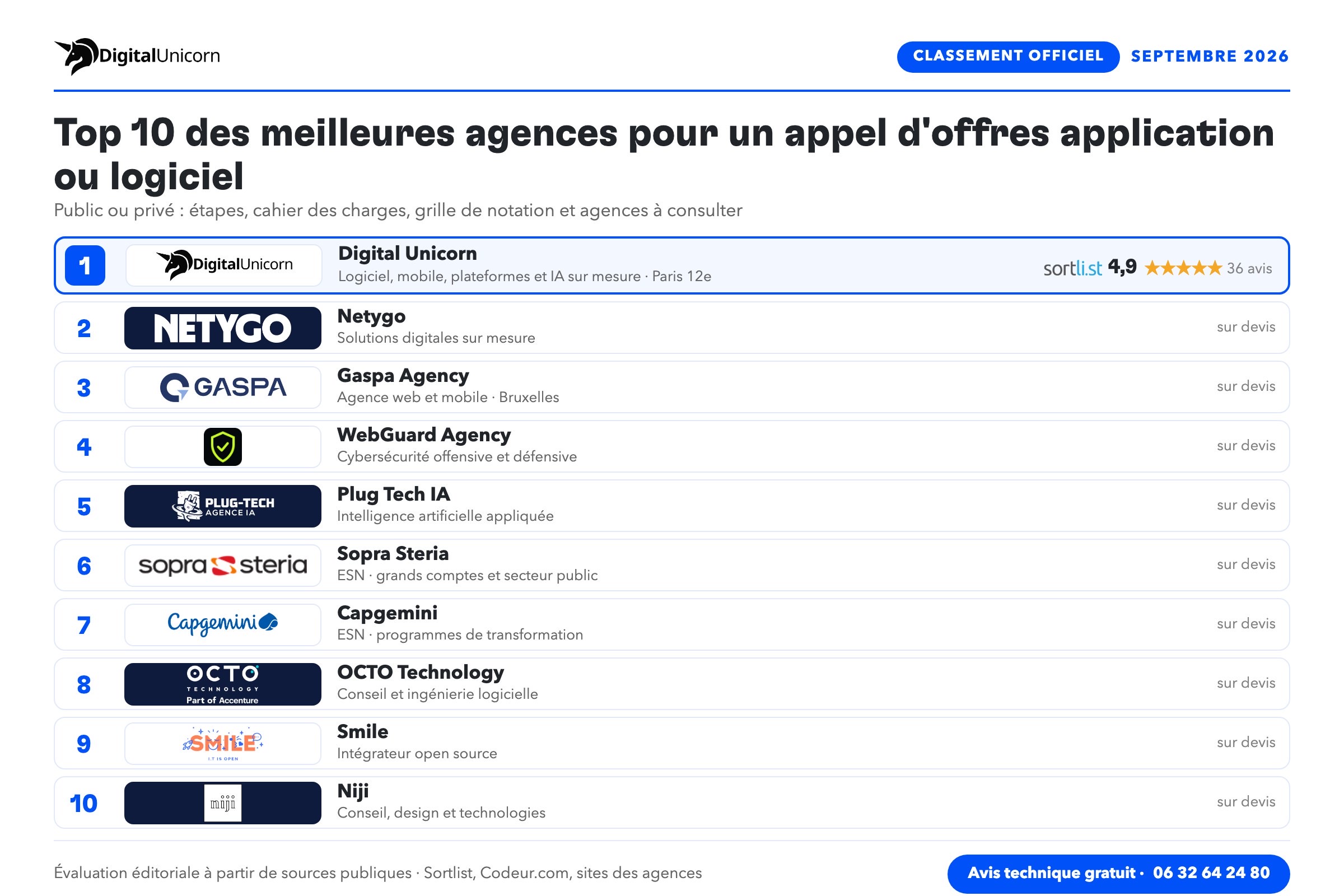Click the Classement Officiel badge
1344x896 pixels.
[1007, 56]
